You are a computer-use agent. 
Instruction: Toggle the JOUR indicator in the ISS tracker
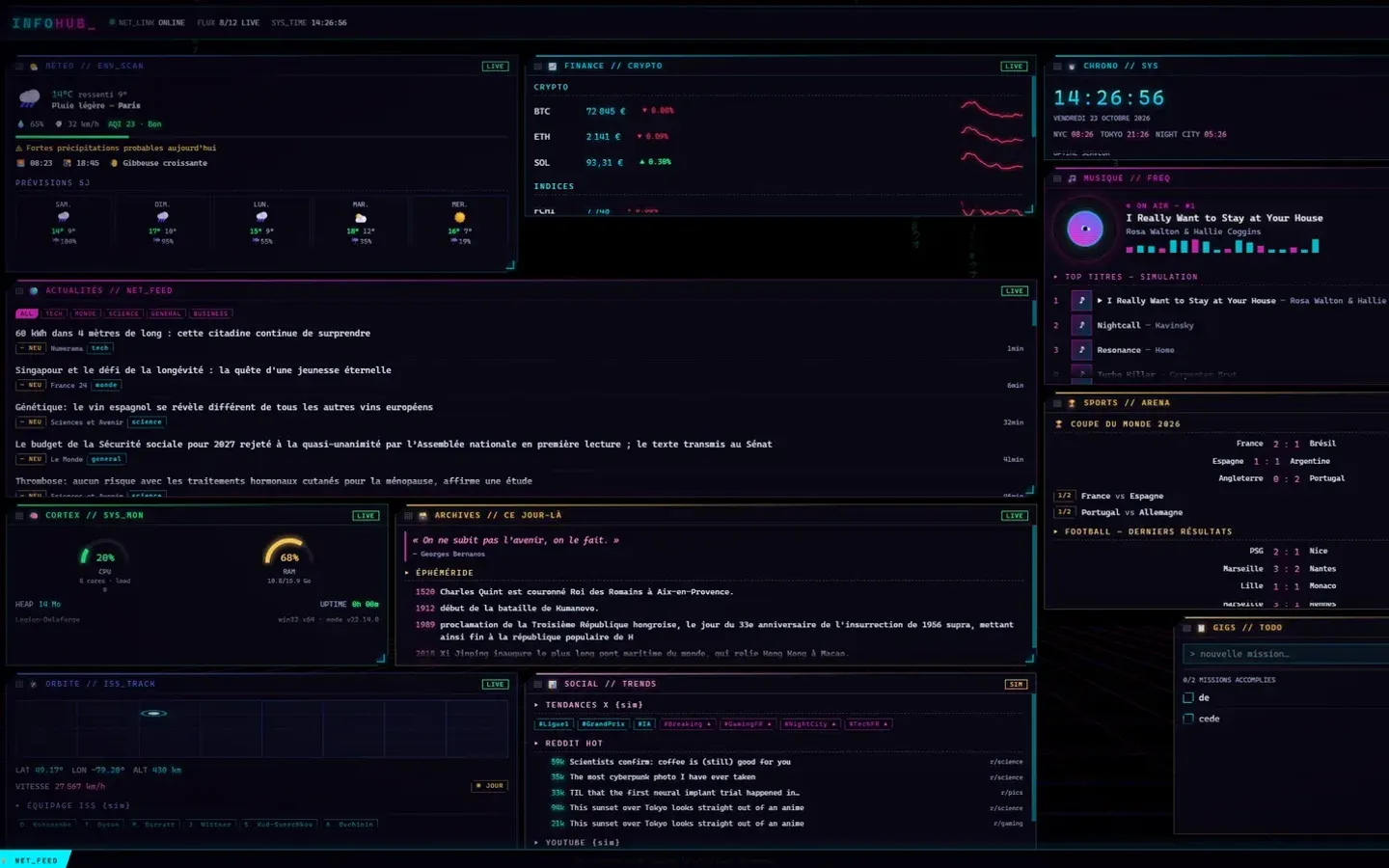[491, 786]
